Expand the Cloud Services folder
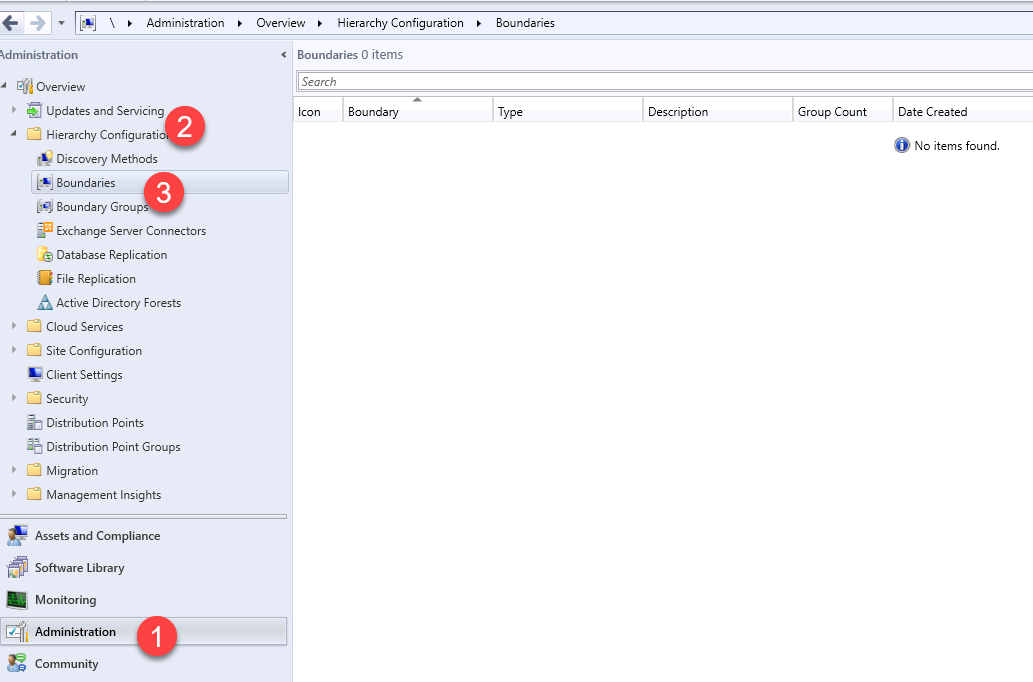Screen dimensions: 1033x682 click(x=14, y=327)
